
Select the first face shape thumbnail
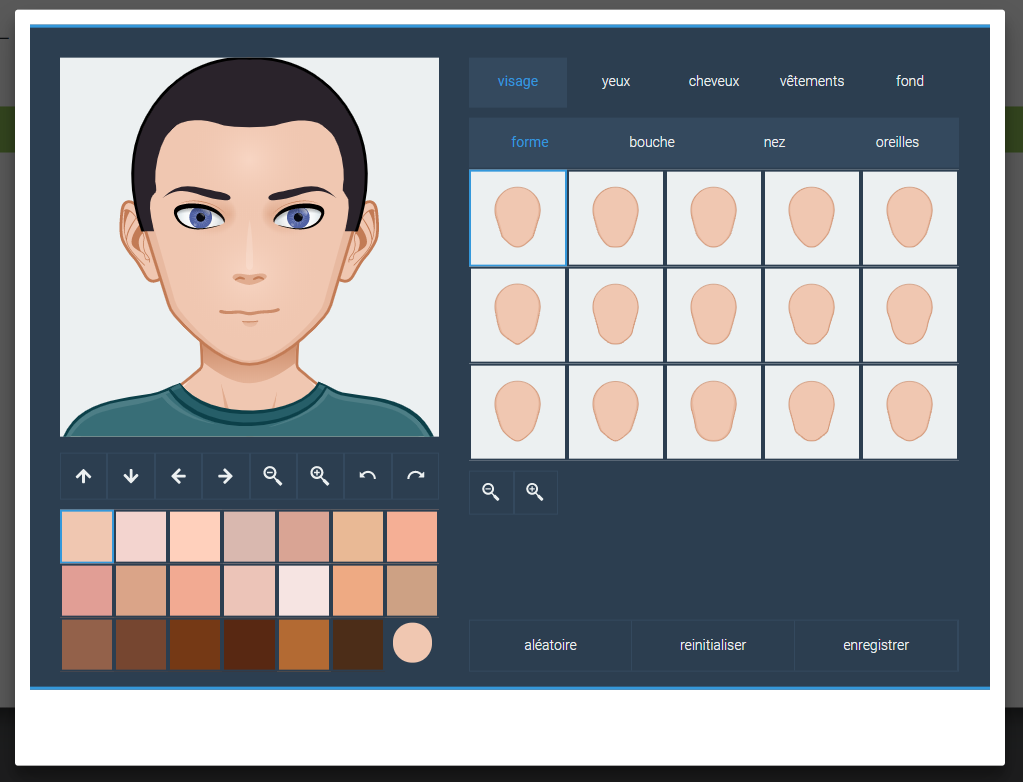click(518, 218)
